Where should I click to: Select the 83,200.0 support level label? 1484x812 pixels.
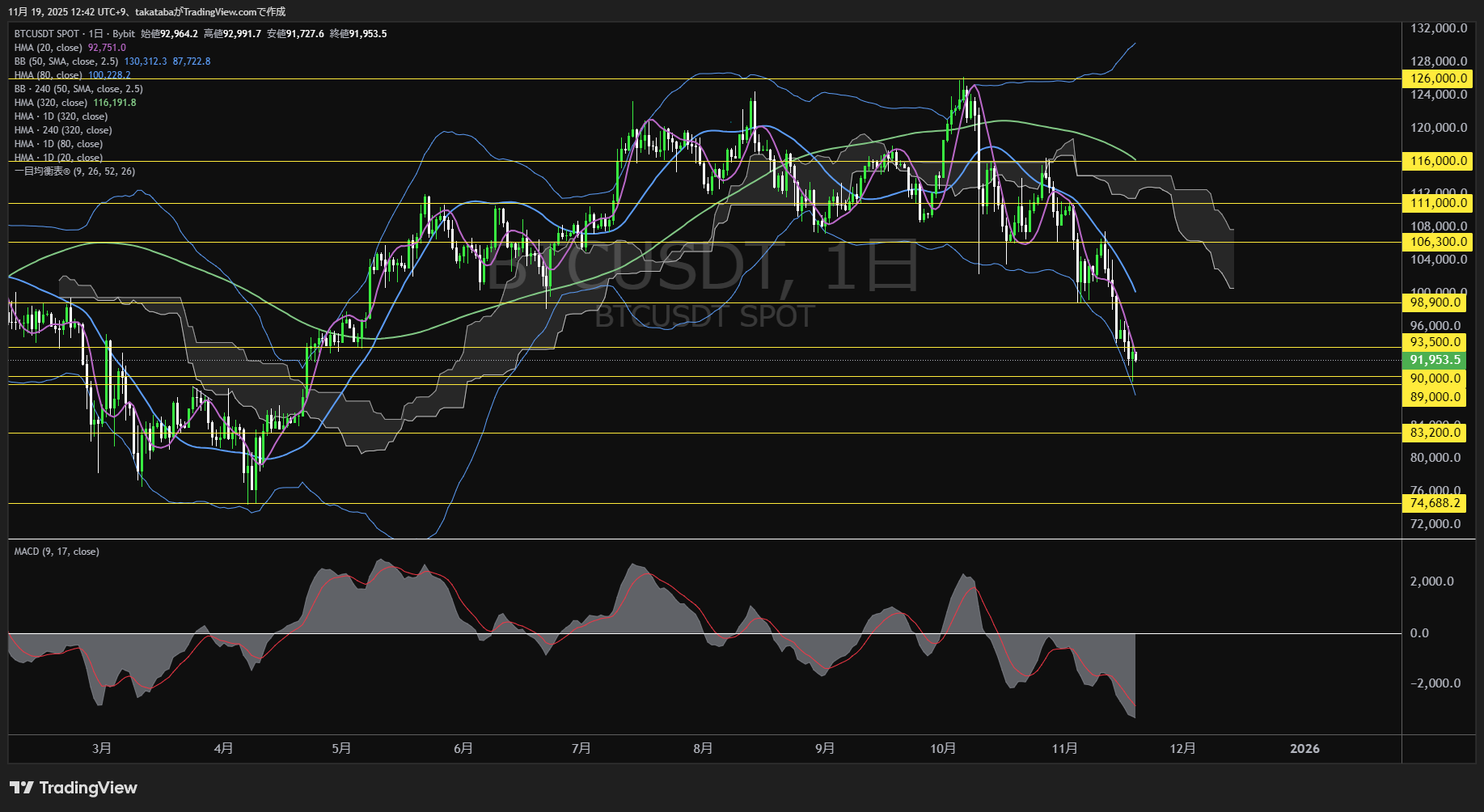[x=1435, y=433]
